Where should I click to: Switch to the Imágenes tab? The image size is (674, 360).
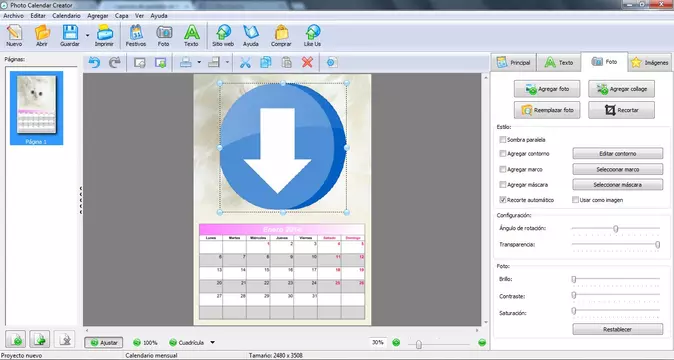tap(649, 63)
